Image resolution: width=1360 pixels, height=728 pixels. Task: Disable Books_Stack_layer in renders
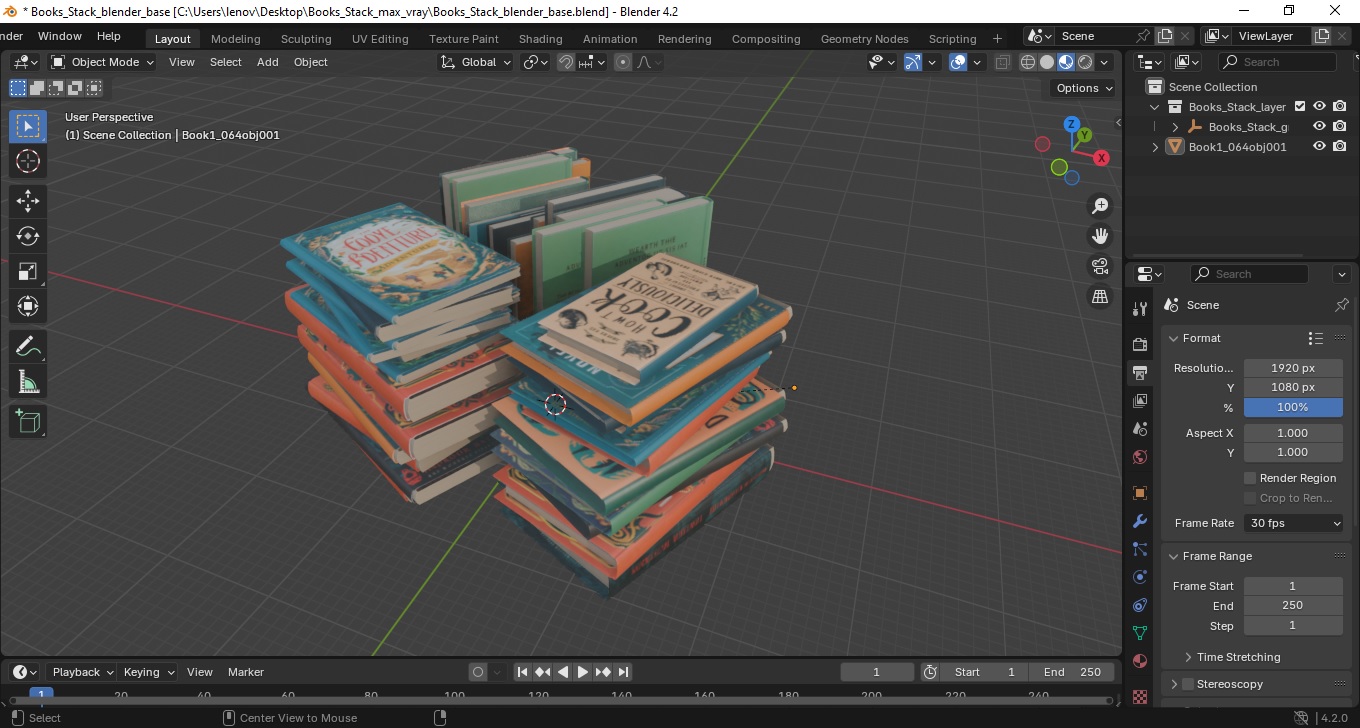coord(1340,106)
